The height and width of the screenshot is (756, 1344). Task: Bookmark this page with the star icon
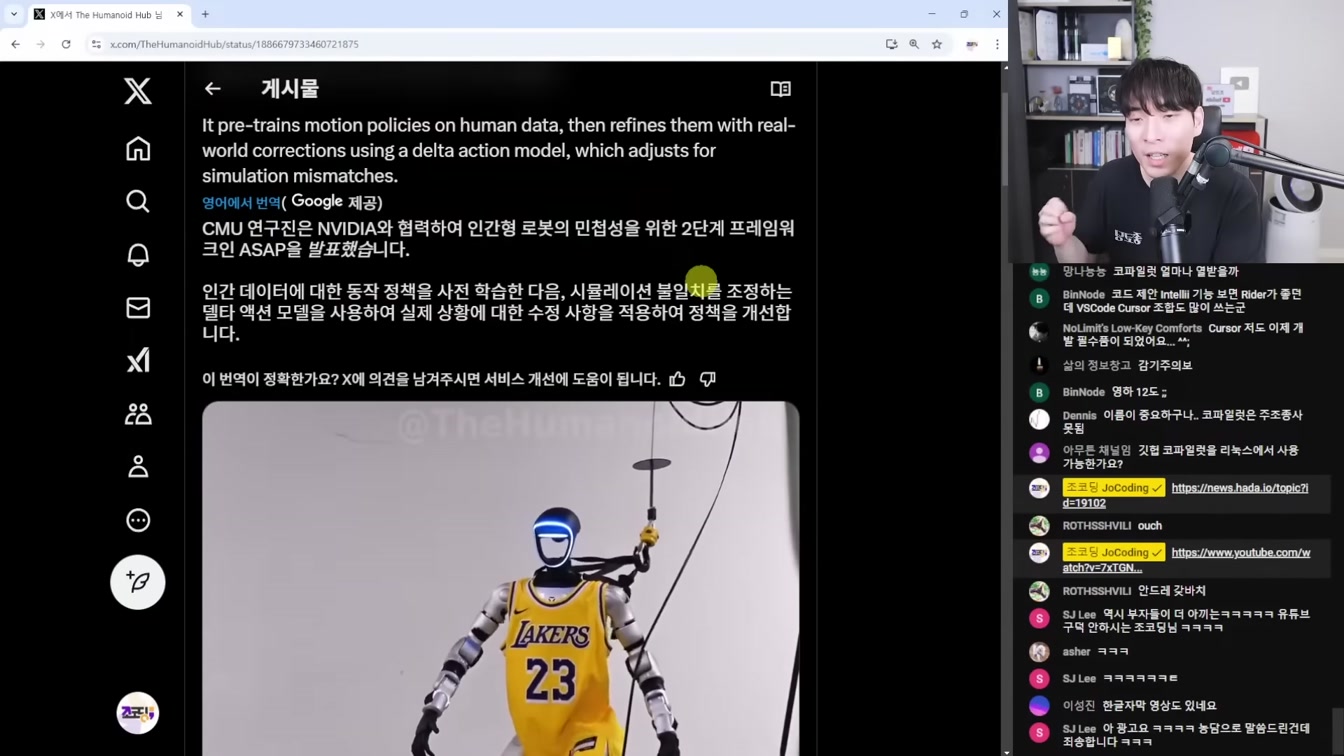[937, 44]
